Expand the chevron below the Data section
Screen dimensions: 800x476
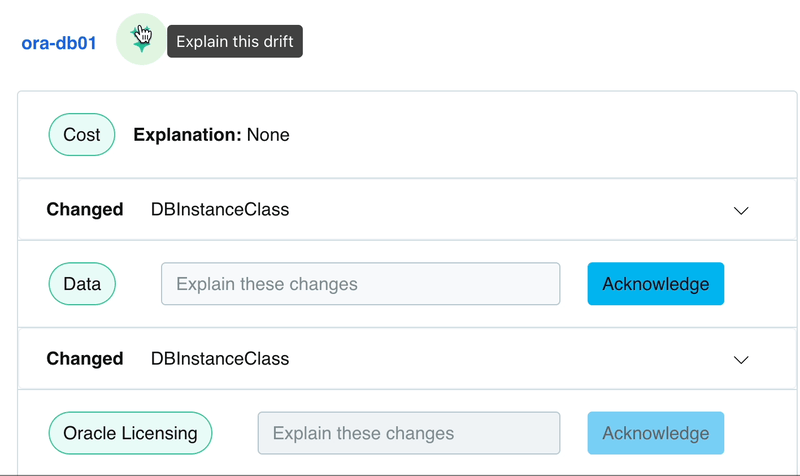(741, 359)
